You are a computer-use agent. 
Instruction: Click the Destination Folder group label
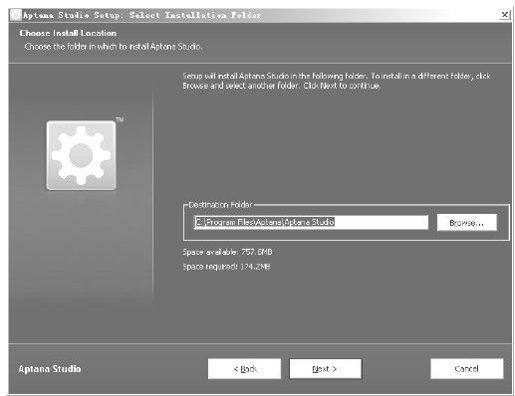pyautogui.click(x=220, y=205)
